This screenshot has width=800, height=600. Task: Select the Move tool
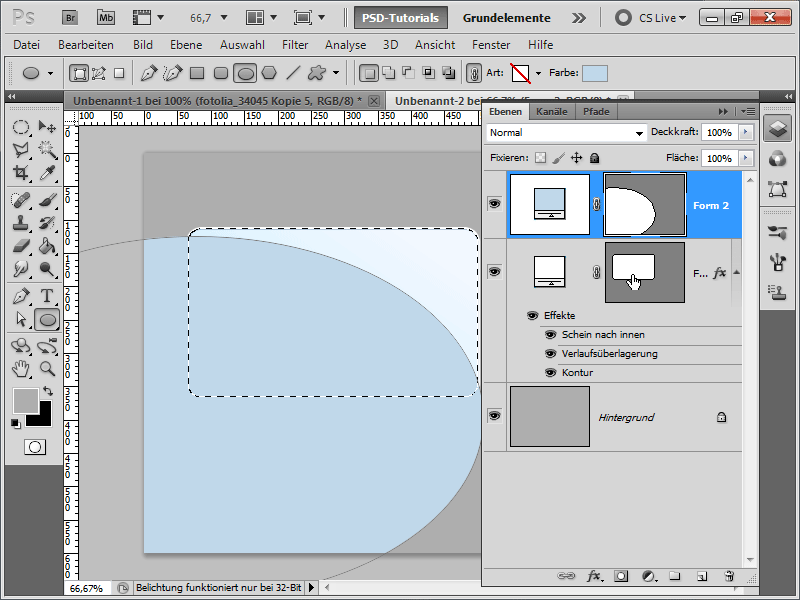pyautogui.click(x=47, y=127)
